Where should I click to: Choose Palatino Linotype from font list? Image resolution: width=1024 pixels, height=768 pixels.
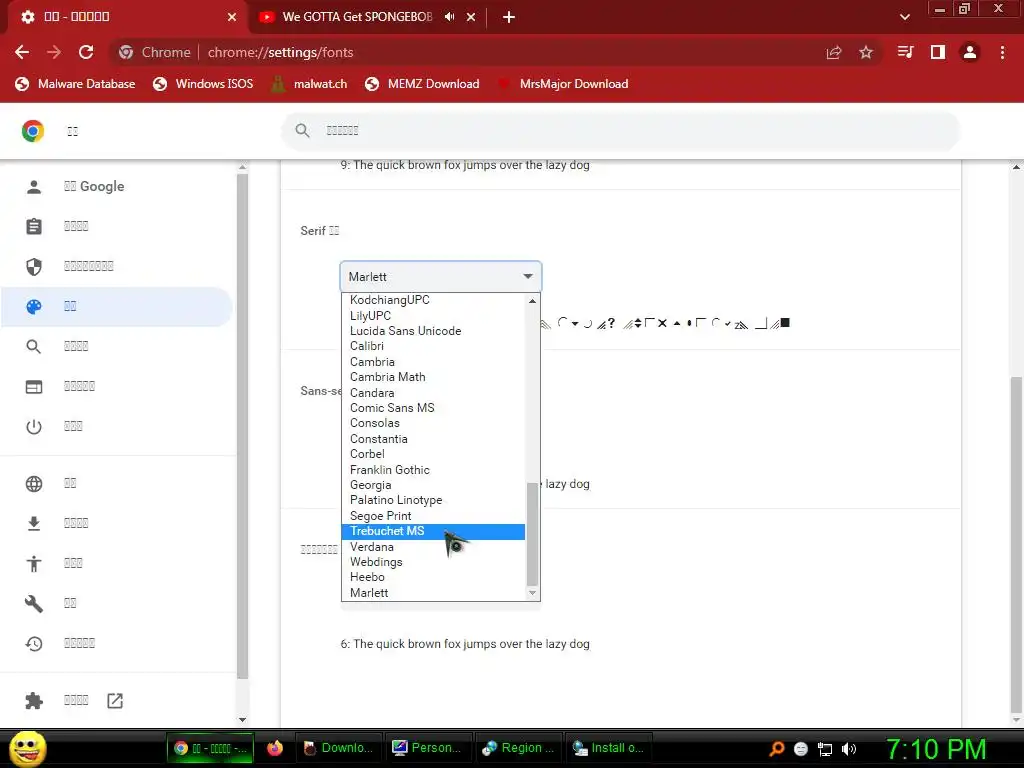433,500
